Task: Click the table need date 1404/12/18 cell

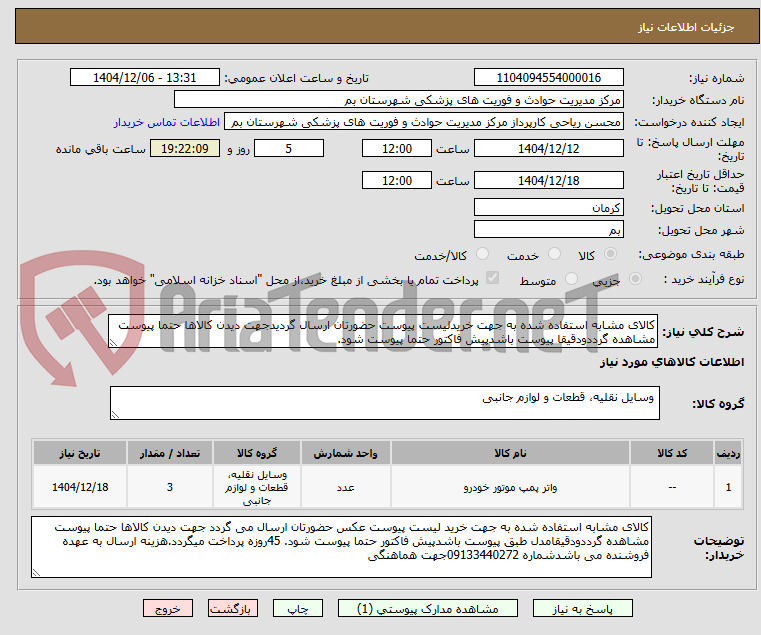Action: (x=80, y=487)
